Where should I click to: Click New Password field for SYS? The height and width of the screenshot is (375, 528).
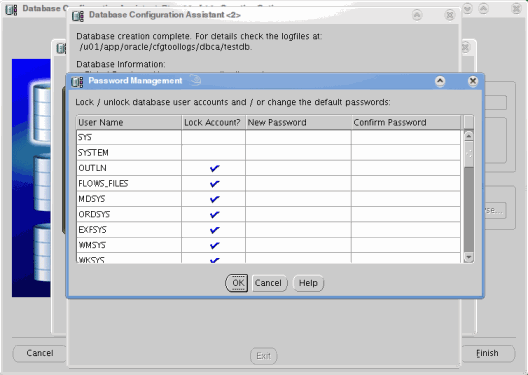click(x=298, y=137)
